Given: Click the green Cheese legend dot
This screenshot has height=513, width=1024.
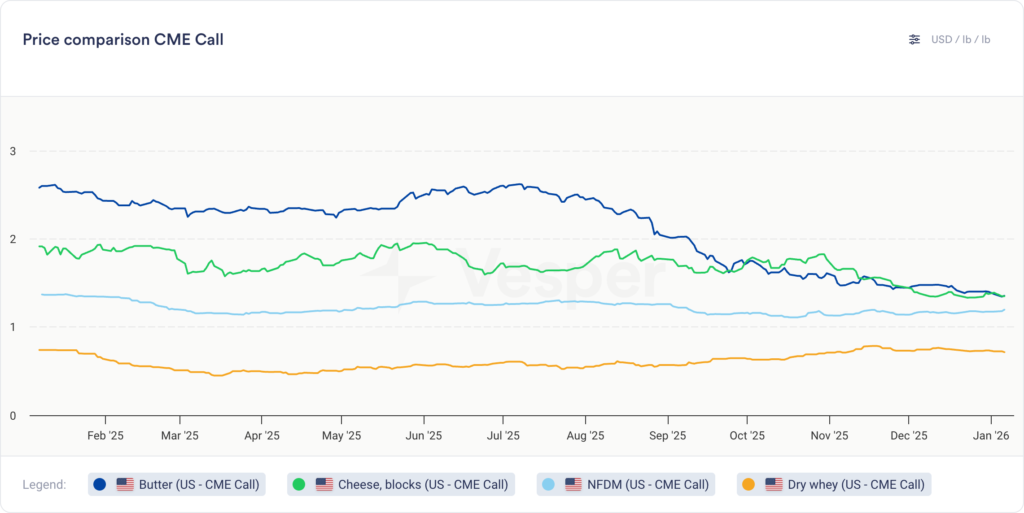Looking at the screenshot, I should (298, 485).
